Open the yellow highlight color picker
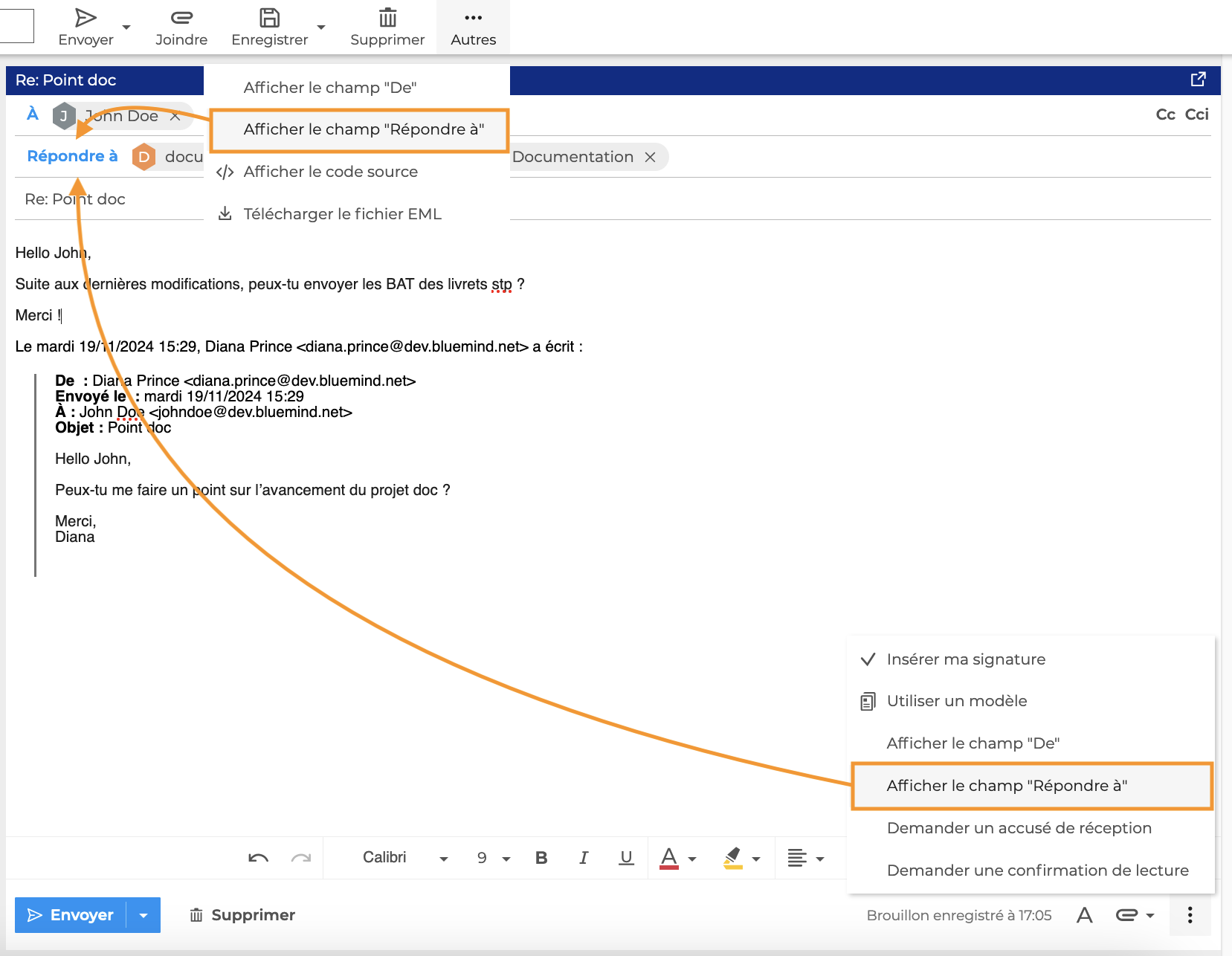Screen dimensions: 1232x956 756,859
